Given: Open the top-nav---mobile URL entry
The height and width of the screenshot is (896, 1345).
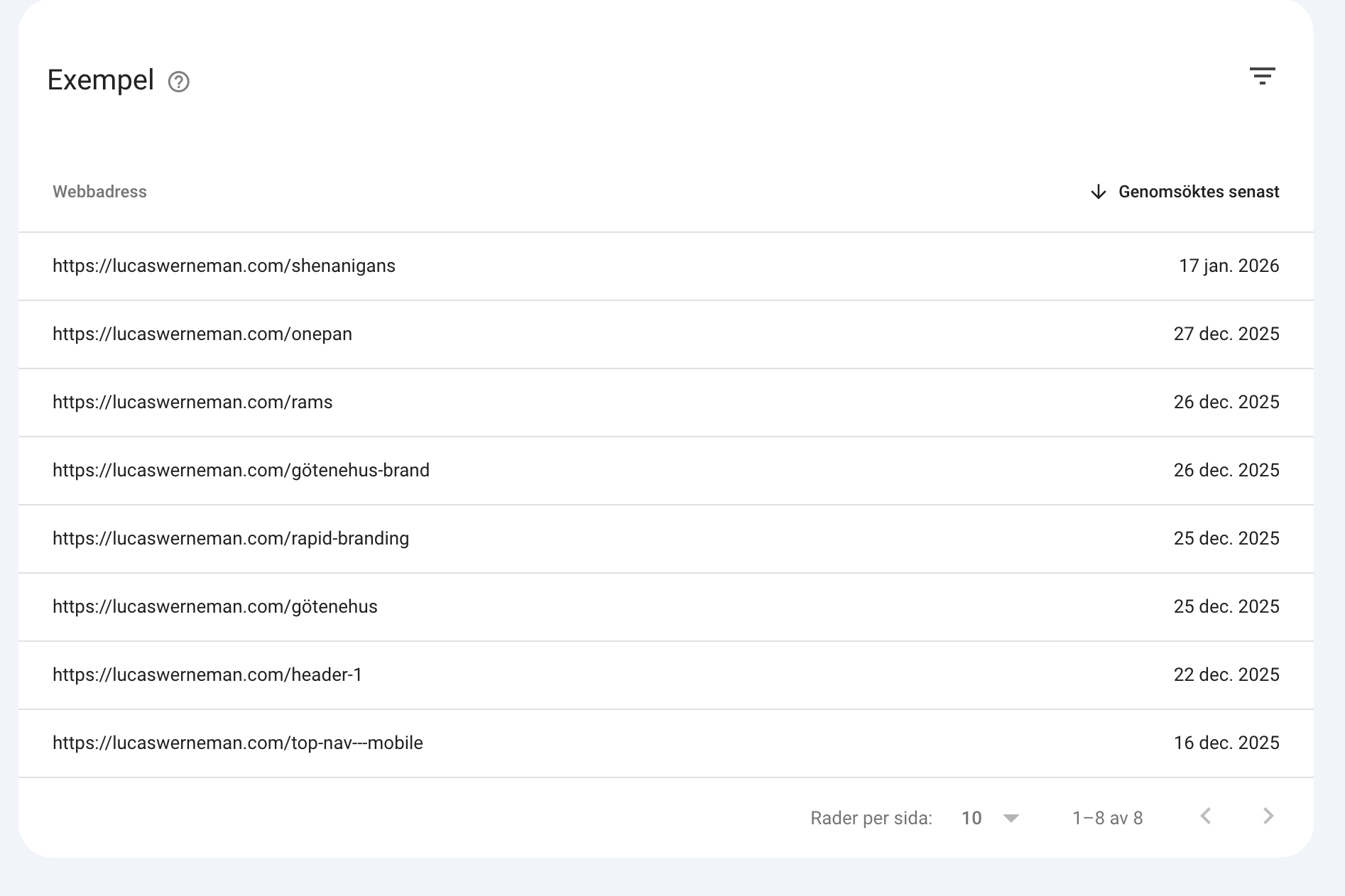Looking at the screenshot, I should point(238,743).
